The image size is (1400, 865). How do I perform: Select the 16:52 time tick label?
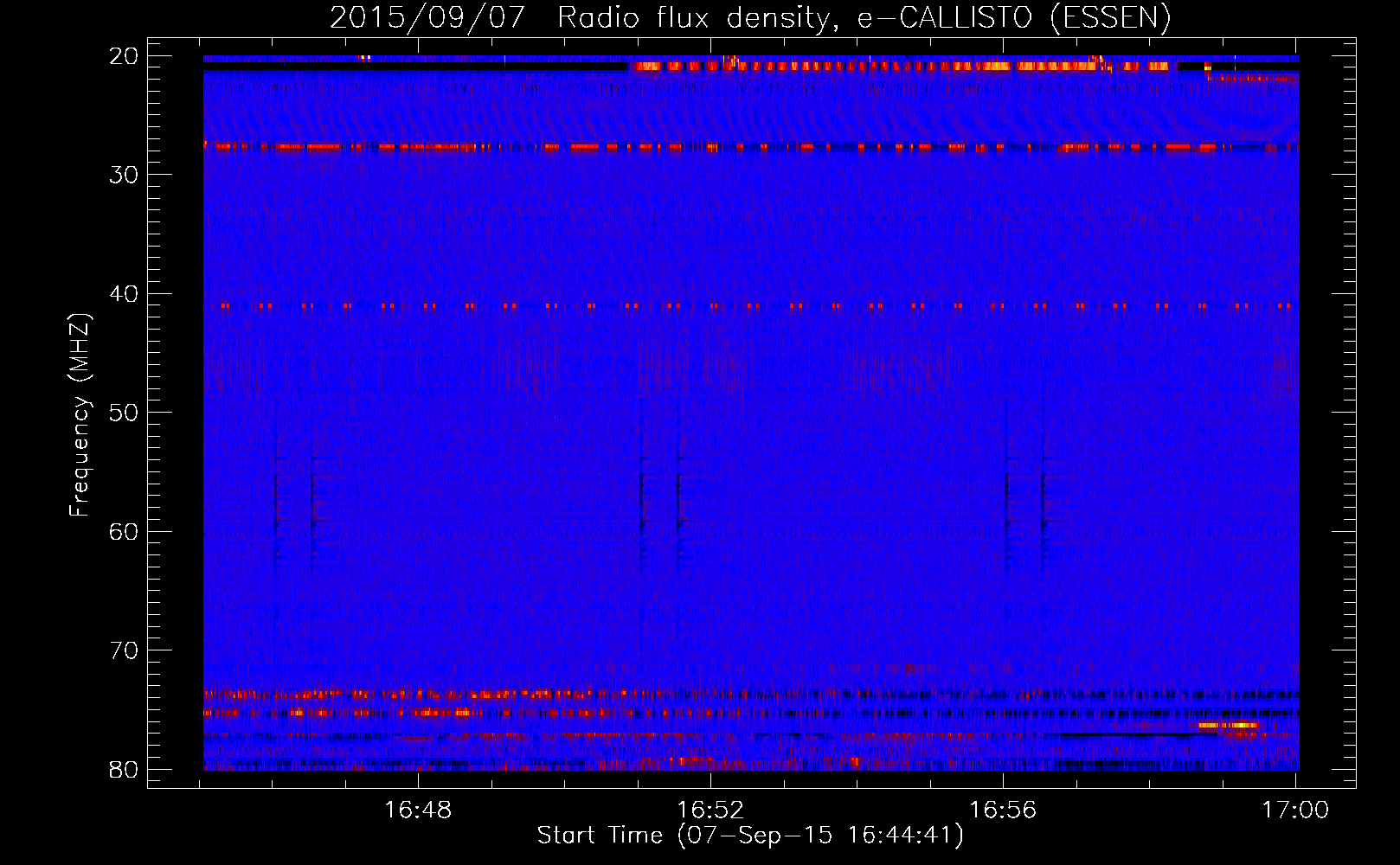point(710,810)
